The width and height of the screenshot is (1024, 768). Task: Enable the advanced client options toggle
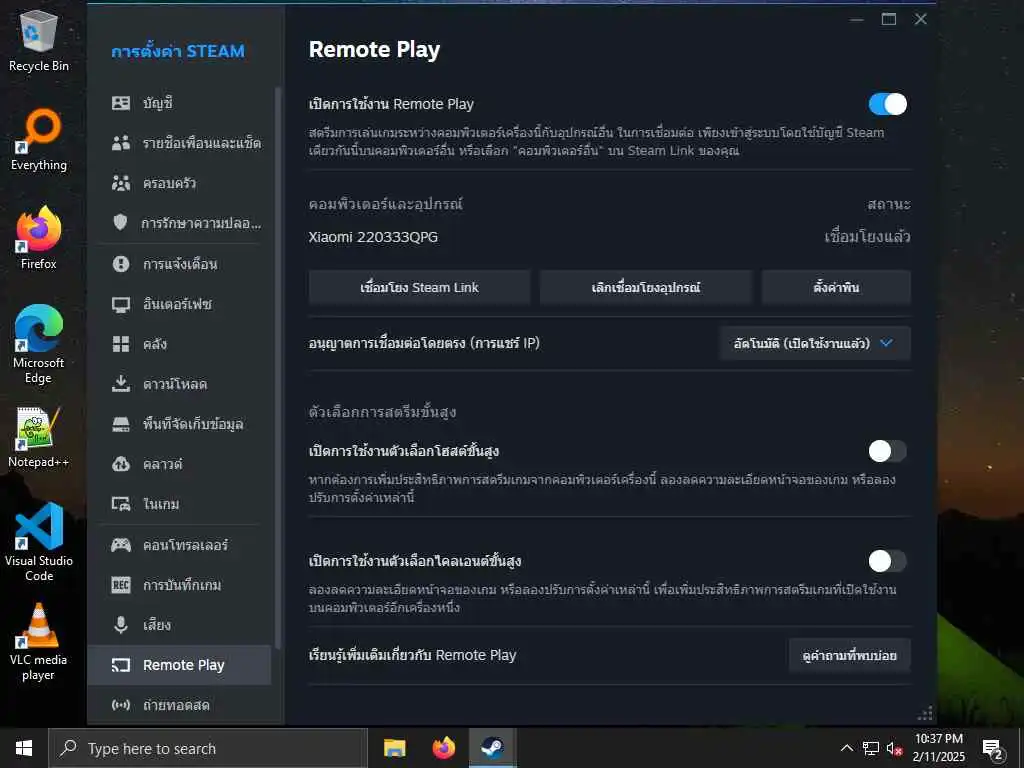point(888,560)
